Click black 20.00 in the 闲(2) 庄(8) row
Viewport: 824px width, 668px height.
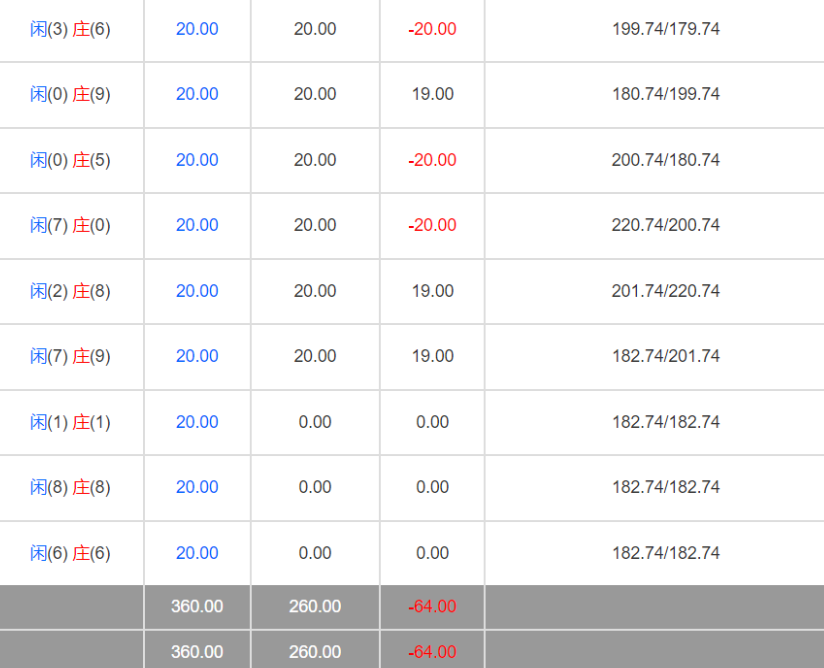(x=315, y=291)
